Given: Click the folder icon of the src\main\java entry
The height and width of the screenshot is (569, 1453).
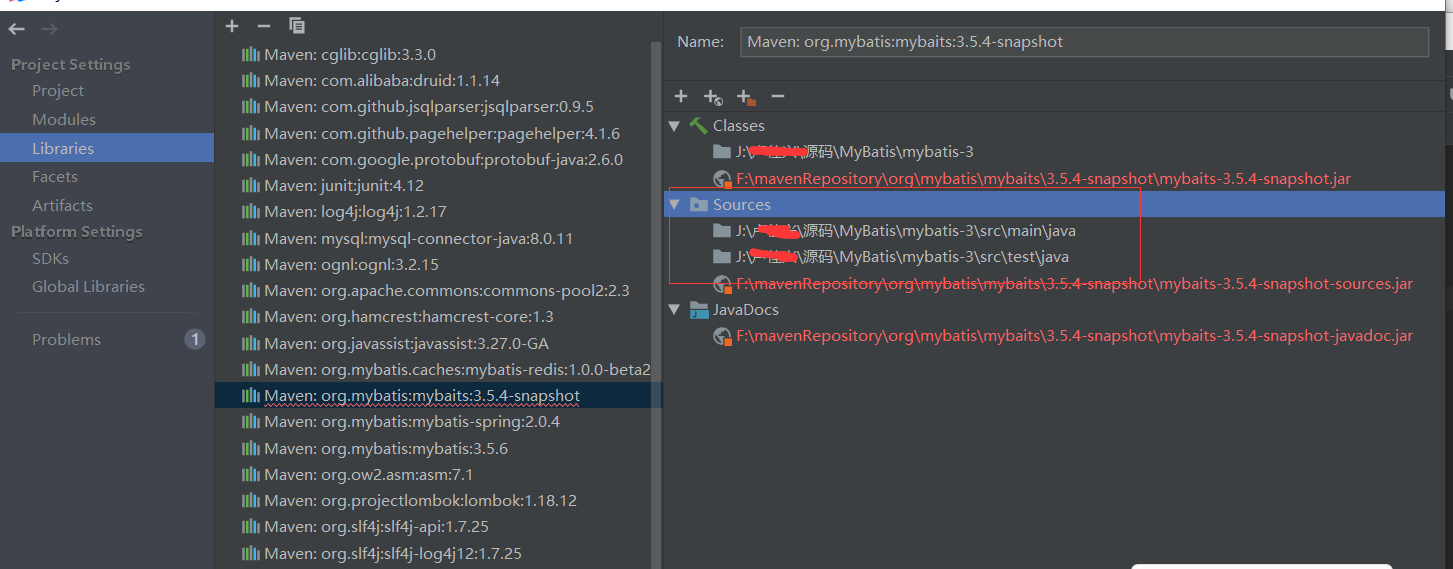Looking at the screenshot, I should pos(722,230).
